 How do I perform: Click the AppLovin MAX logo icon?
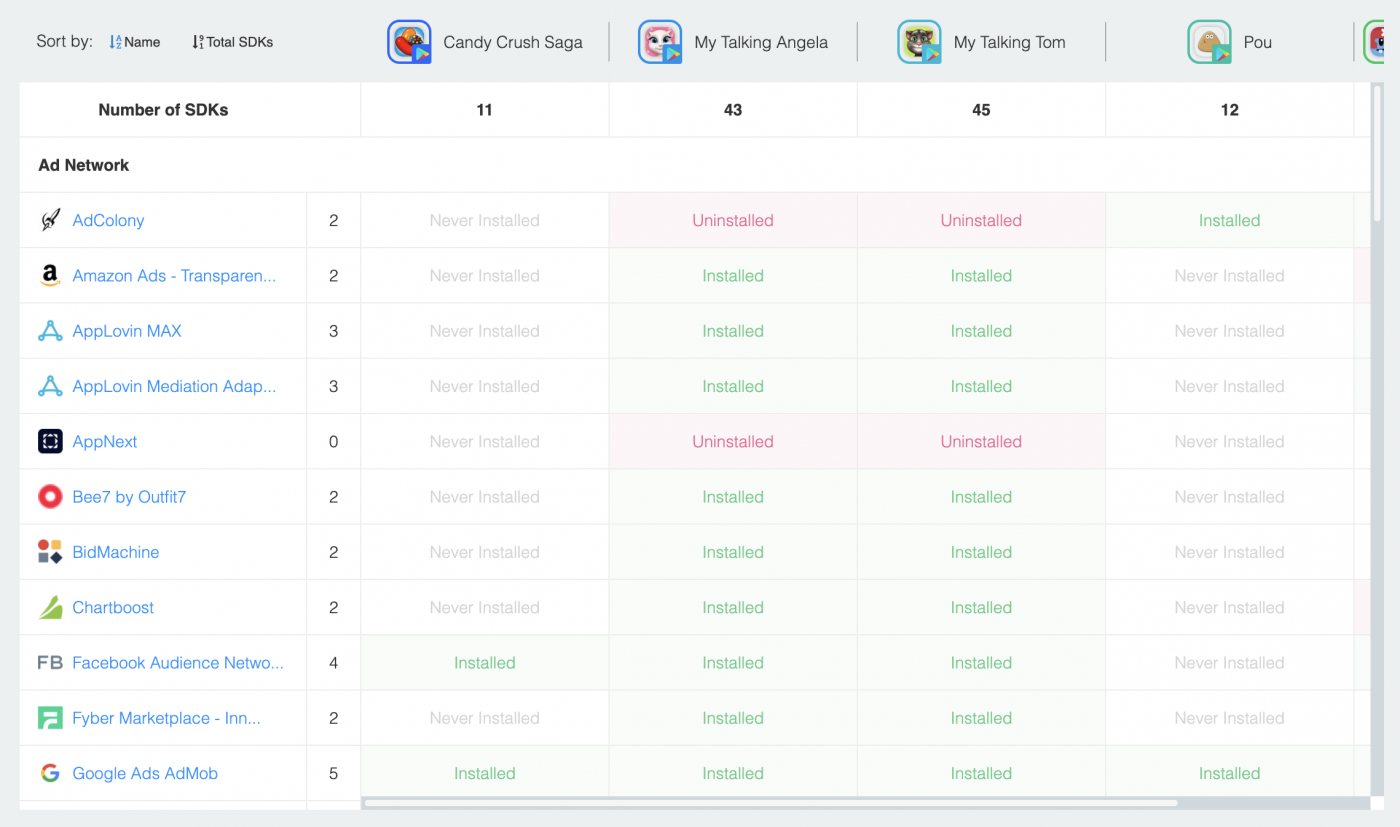pyautogui.click(x=49, y=330)
